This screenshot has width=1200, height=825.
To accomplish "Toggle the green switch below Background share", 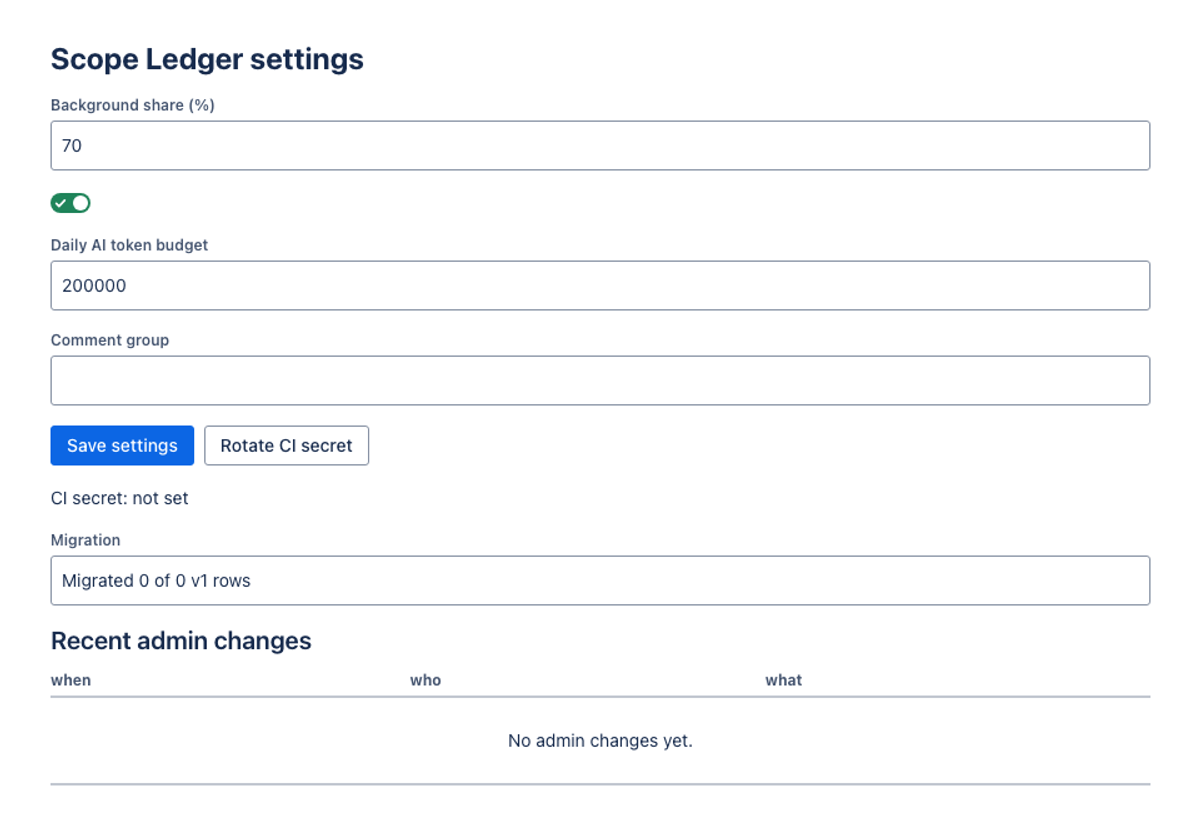I will click(71, 203).
